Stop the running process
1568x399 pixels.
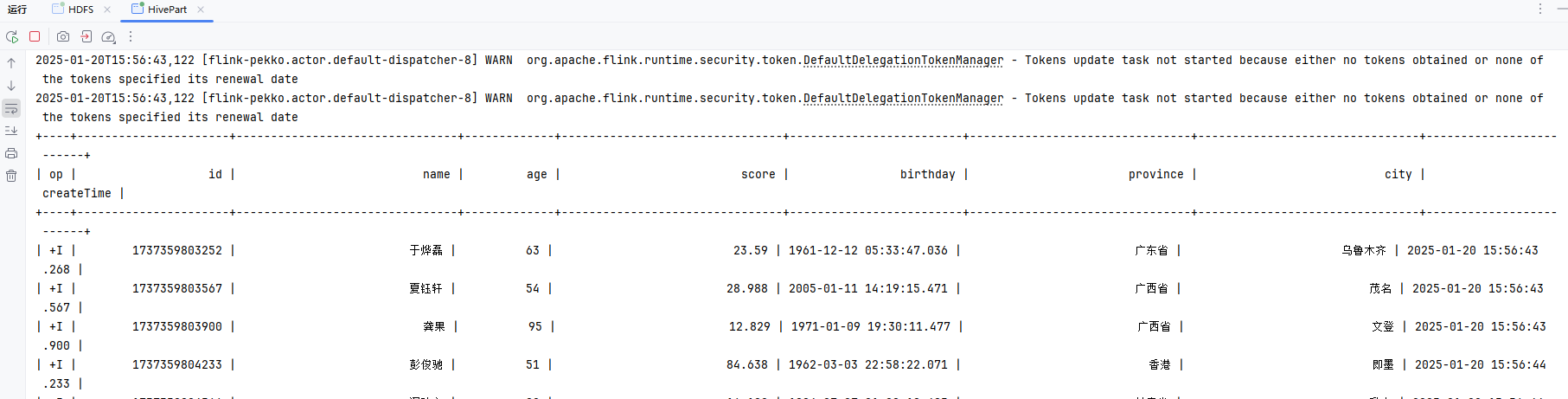point(35,36)
